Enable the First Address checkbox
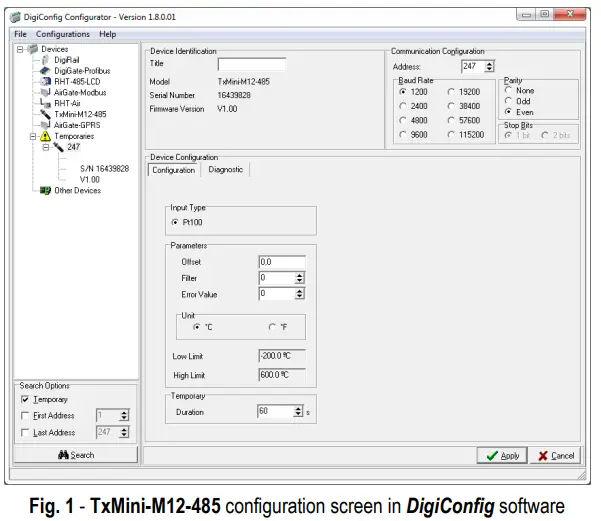The width and height of the screenshot is (601, 521). (x=25, y=416)
